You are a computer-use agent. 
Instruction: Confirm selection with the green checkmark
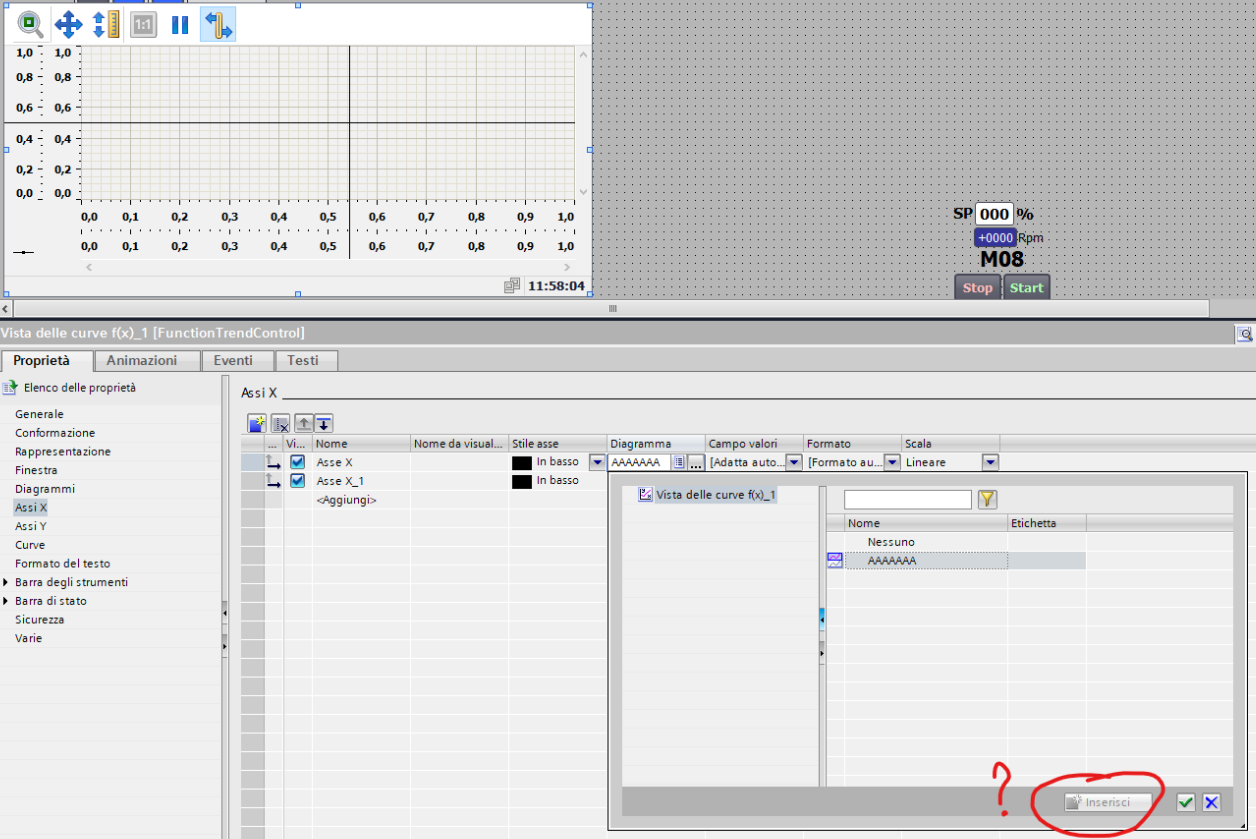1186,802
